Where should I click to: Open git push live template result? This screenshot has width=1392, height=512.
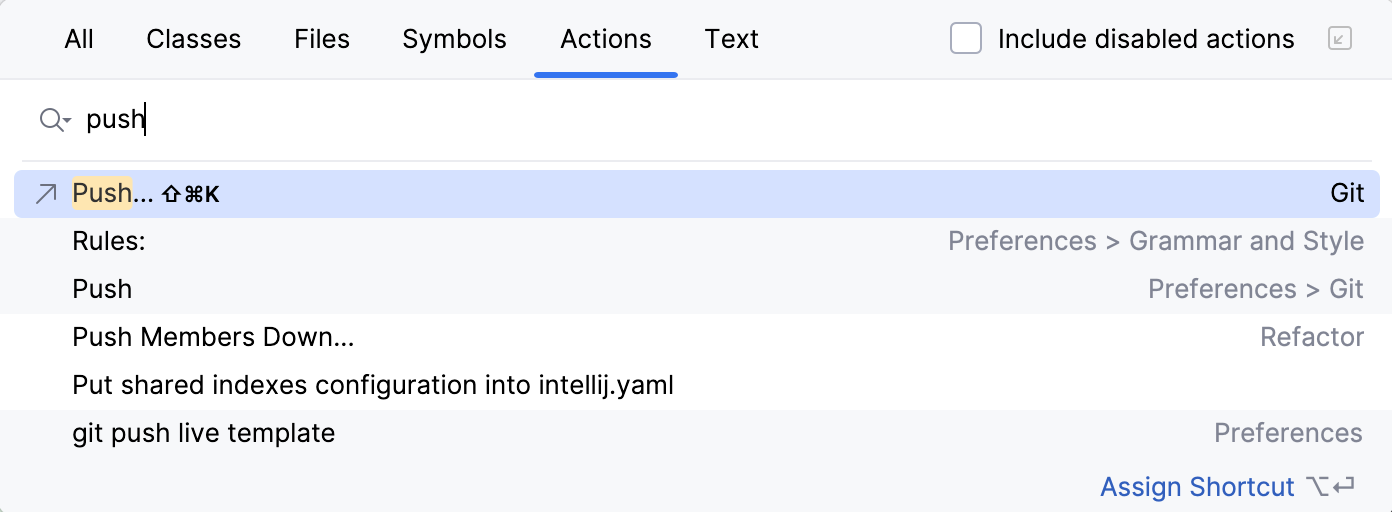pos(204,433)
